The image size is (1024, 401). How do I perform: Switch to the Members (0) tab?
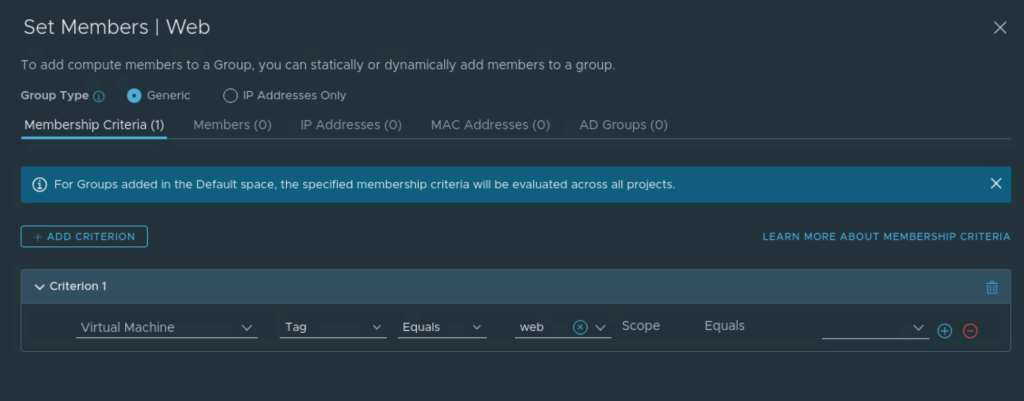pyautogui.click(x=232, y=125)
